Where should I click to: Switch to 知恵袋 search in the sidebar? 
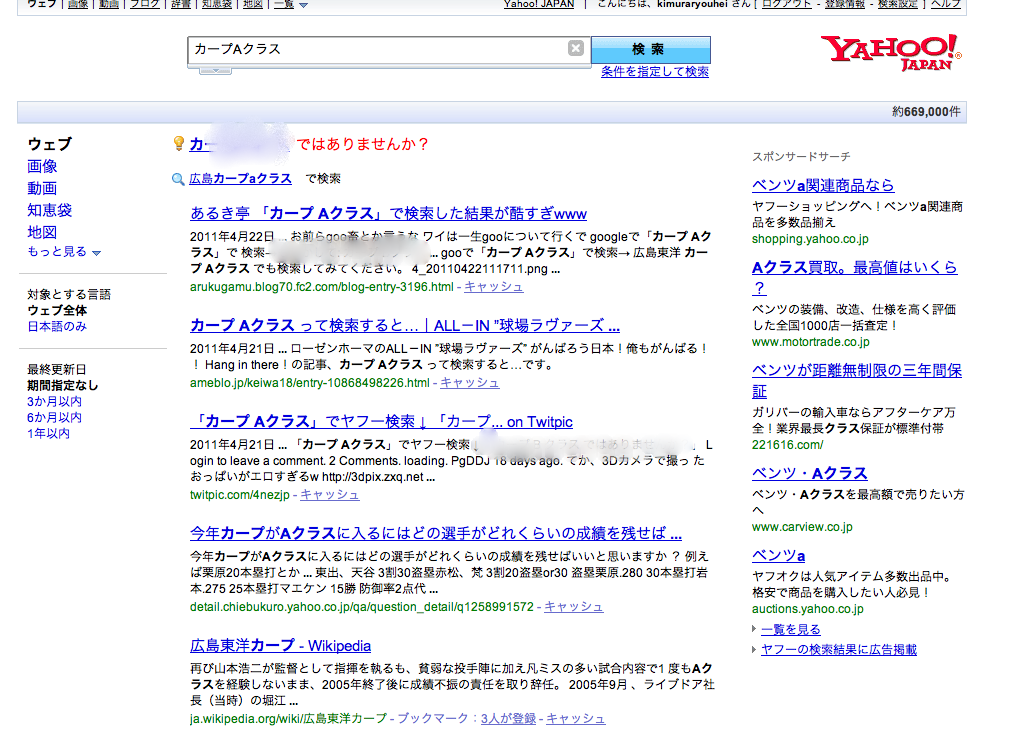coord(50,210)
